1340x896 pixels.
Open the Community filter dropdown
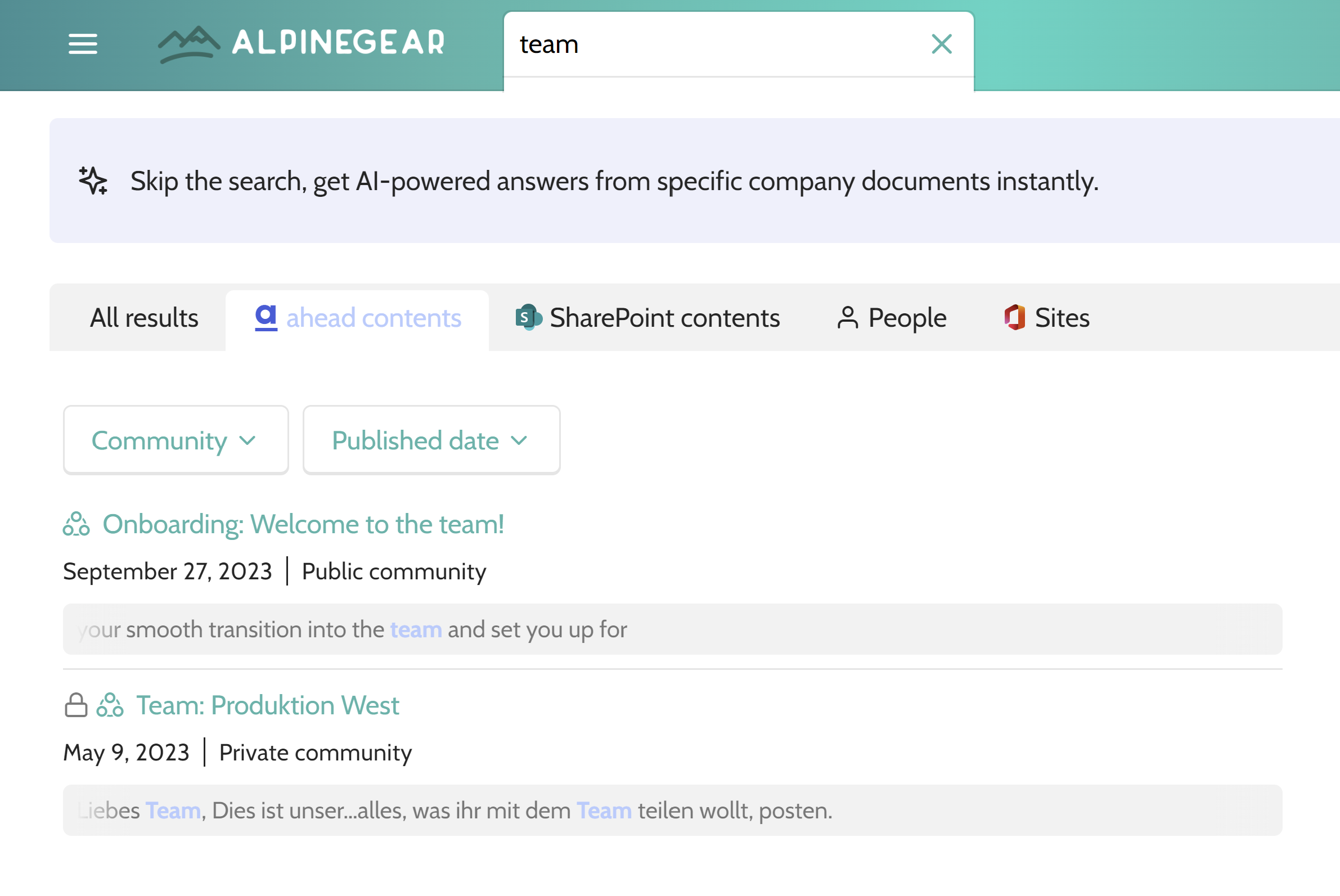tap(176, 440)
